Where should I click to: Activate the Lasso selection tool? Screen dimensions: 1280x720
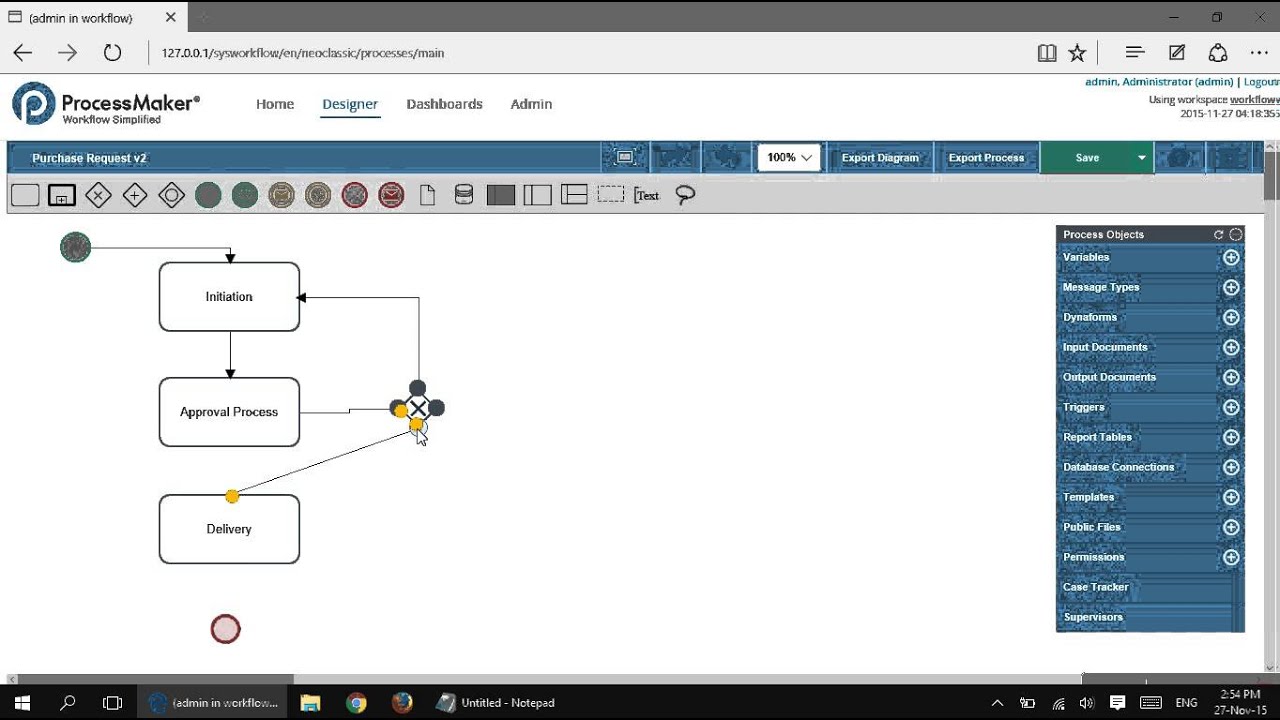685,195
